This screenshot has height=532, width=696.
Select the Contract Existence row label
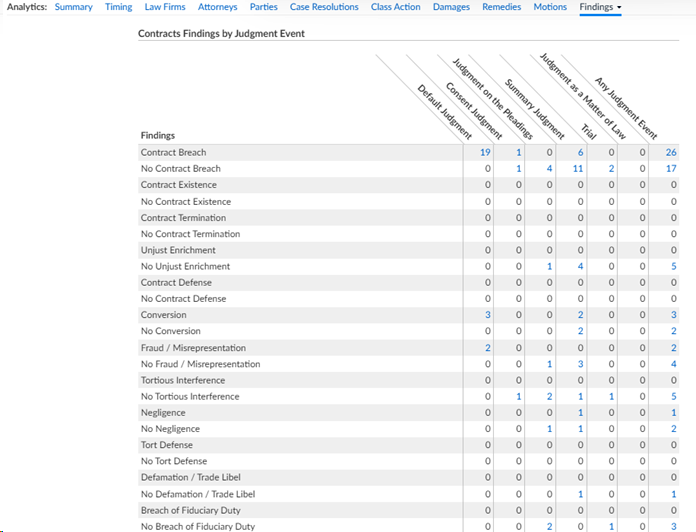click(x=179, y=185)
